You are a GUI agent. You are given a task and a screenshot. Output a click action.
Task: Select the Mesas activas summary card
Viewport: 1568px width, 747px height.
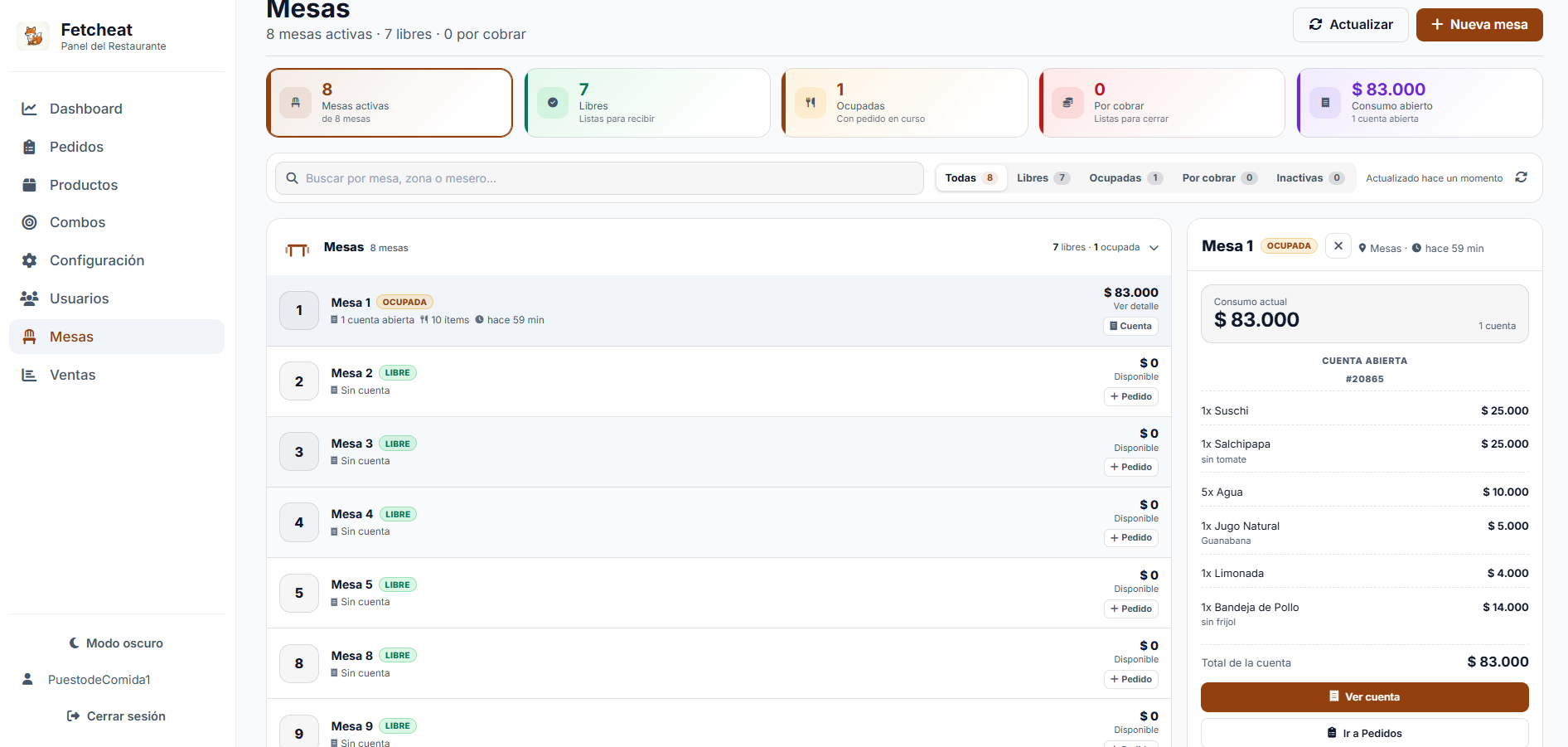pyautogui.click(x=390, y=103)
